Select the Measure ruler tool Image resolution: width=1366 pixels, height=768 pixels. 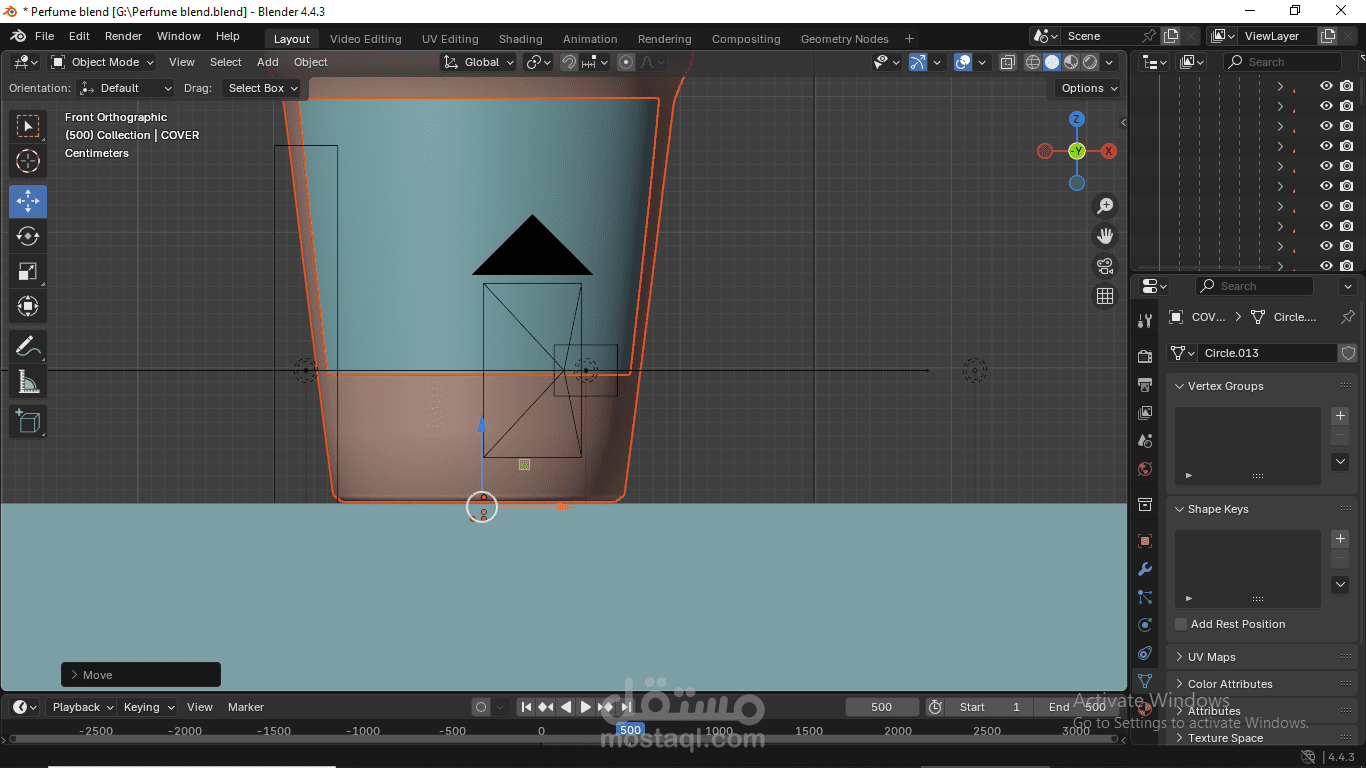pyautogui.click(x=28, y=382)
